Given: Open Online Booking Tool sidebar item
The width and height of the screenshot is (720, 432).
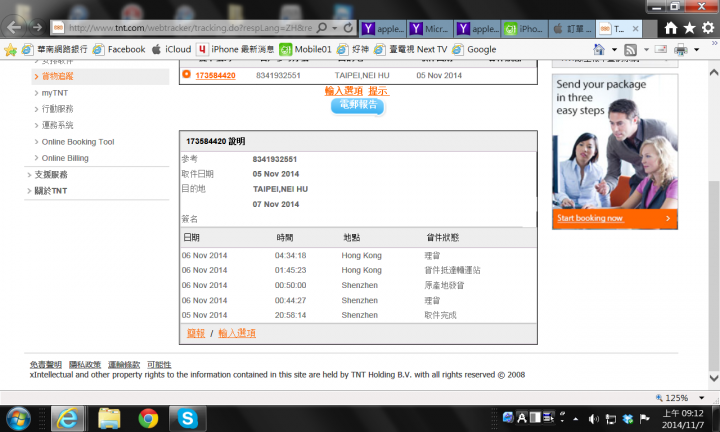Looking at the screenshot, I should [78, 142].
